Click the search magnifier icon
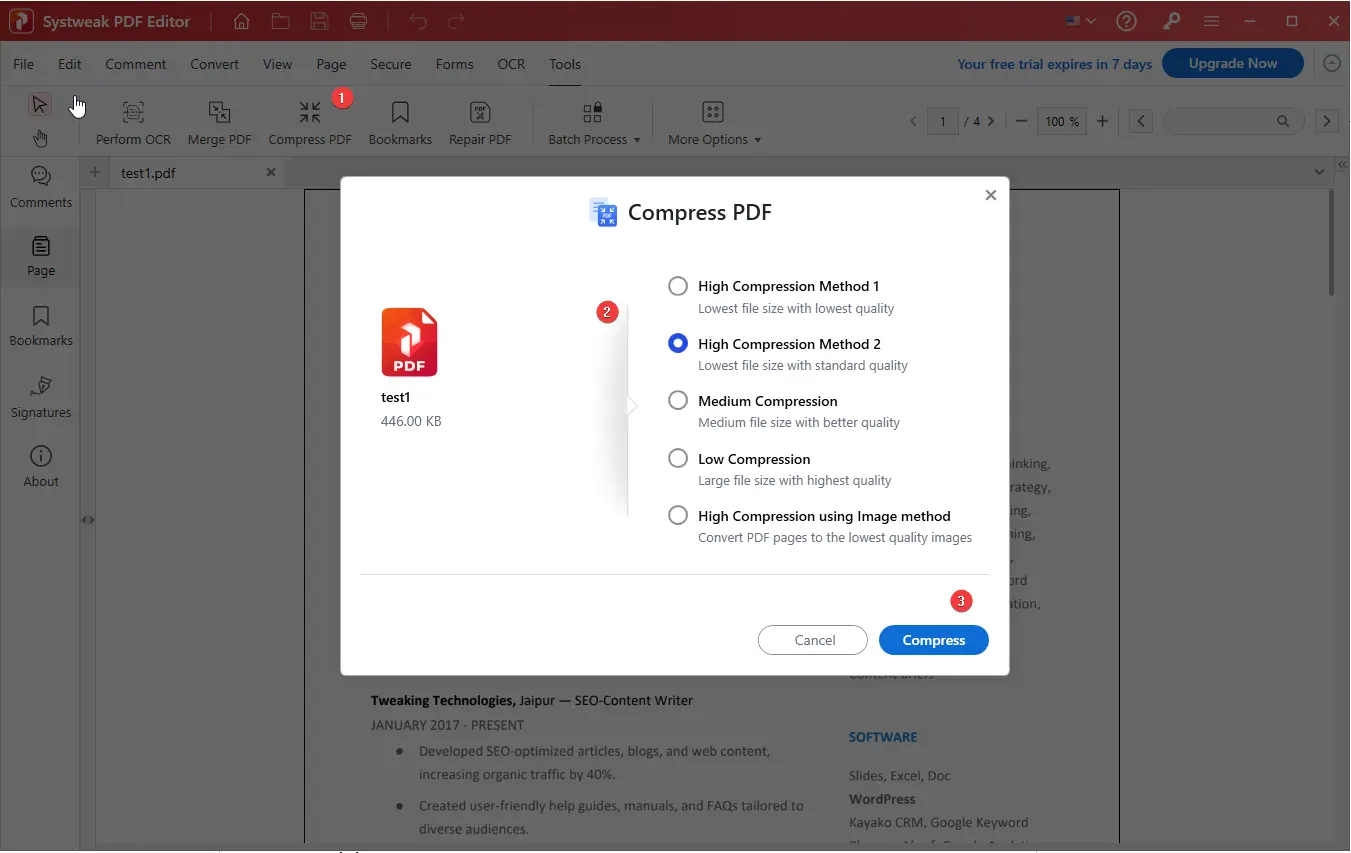 pyautogui.click(x=1283, y=121)
